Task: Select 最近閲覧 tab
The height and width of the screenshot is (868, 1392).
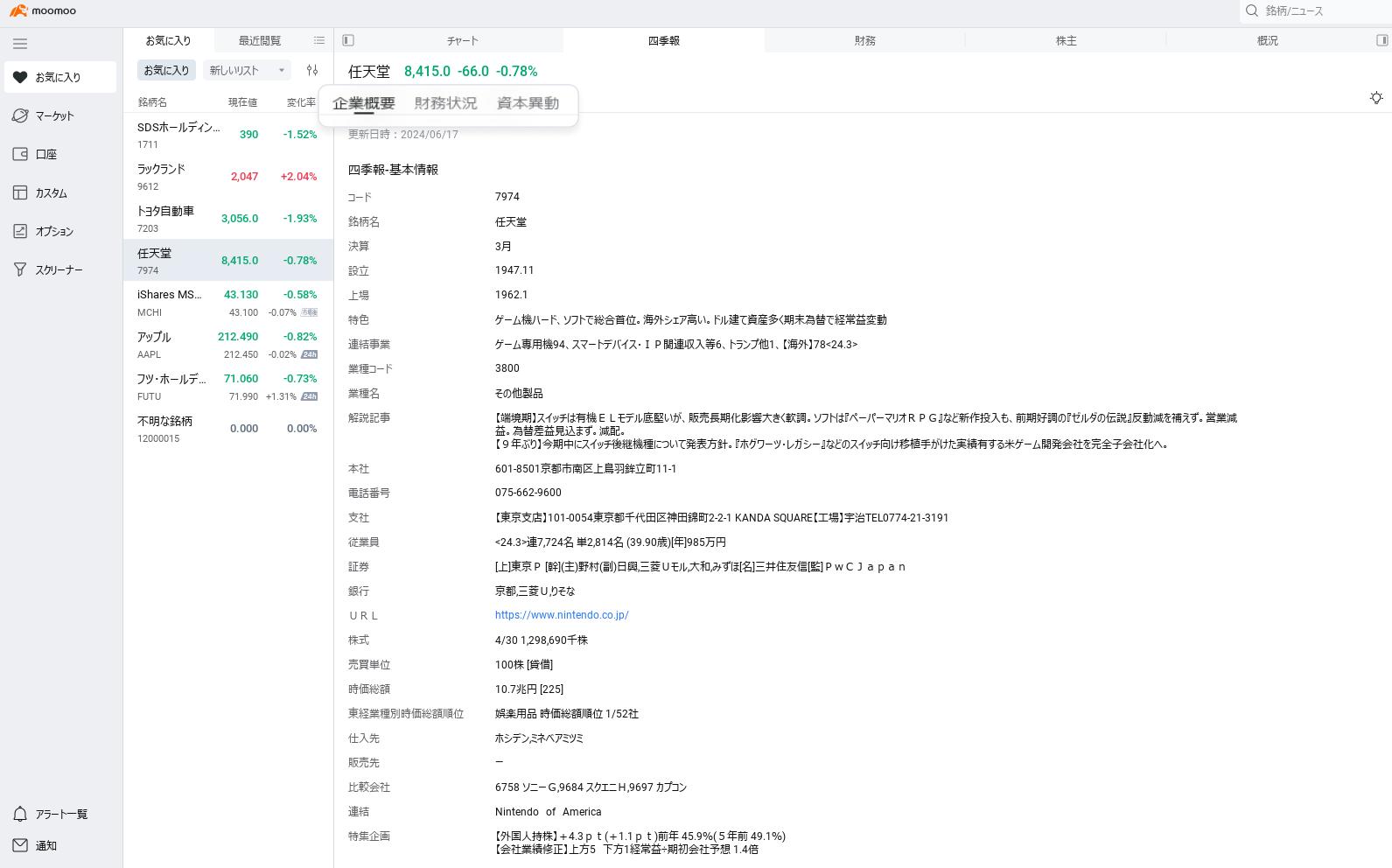Action: 260,40
